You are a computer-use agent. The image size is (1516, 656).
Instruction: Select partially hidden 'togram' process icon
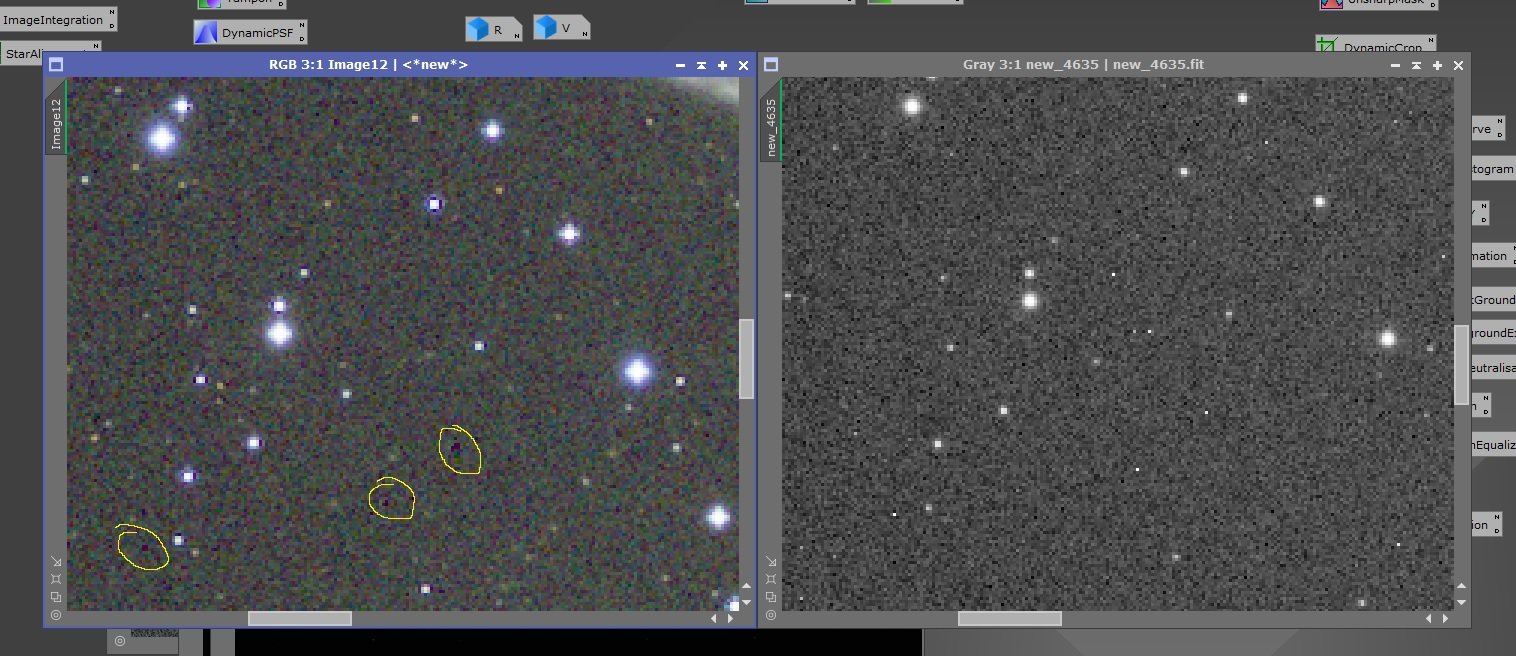point(1493,170)
